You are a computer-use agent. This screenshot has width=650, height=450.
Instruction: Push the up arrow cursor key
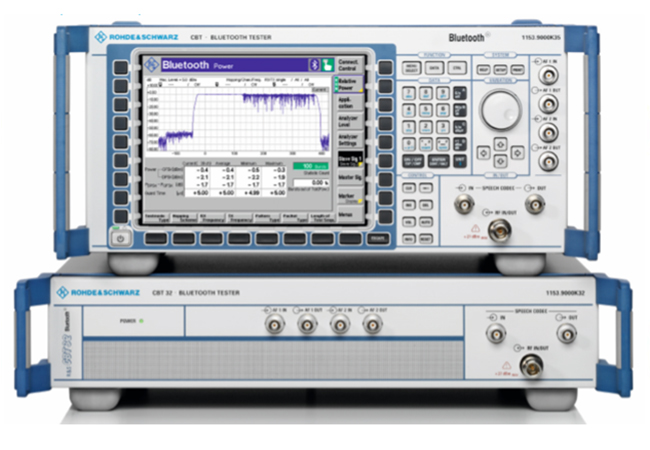(x=500, y=145)
